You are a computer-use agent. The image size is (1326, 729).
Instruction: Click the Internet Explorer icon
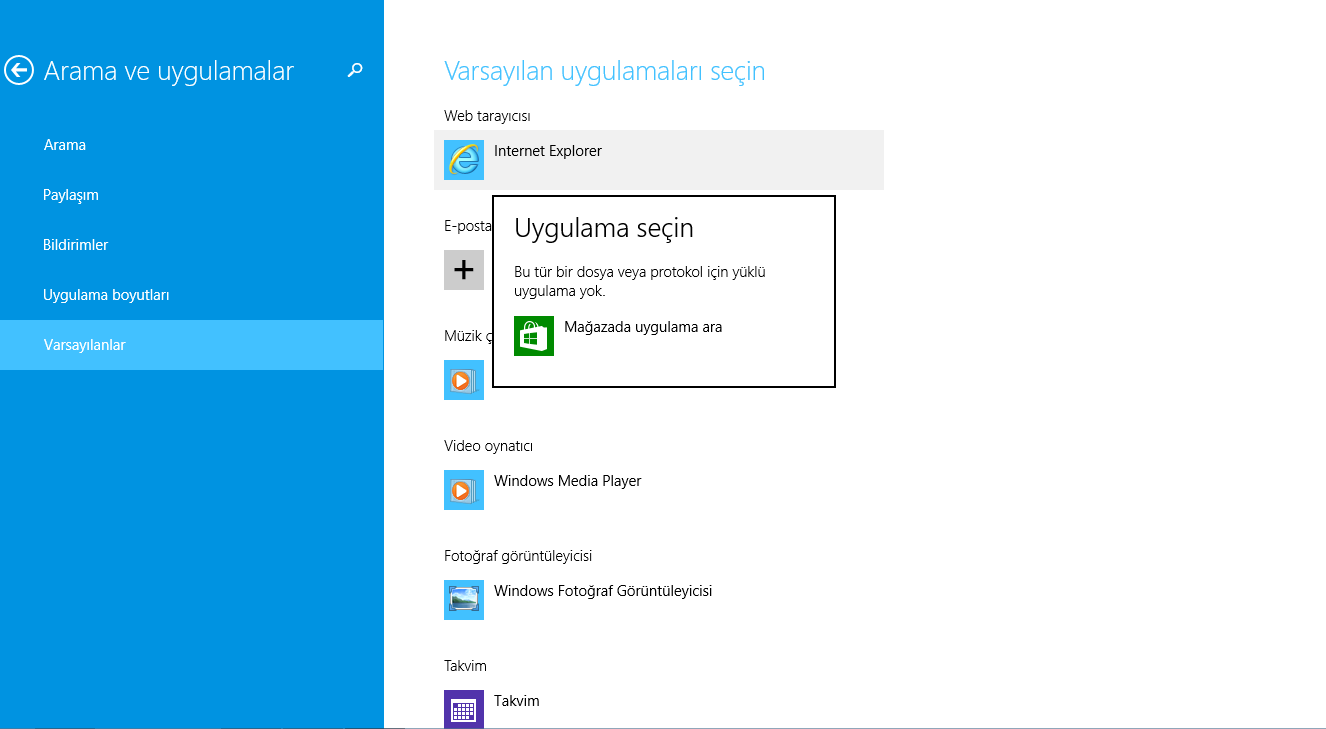tap(464, 160)
